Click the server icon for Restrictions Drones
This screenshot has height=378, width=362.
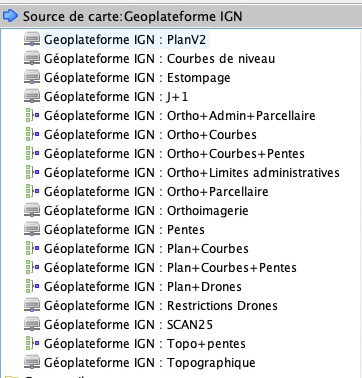[32, 306]
